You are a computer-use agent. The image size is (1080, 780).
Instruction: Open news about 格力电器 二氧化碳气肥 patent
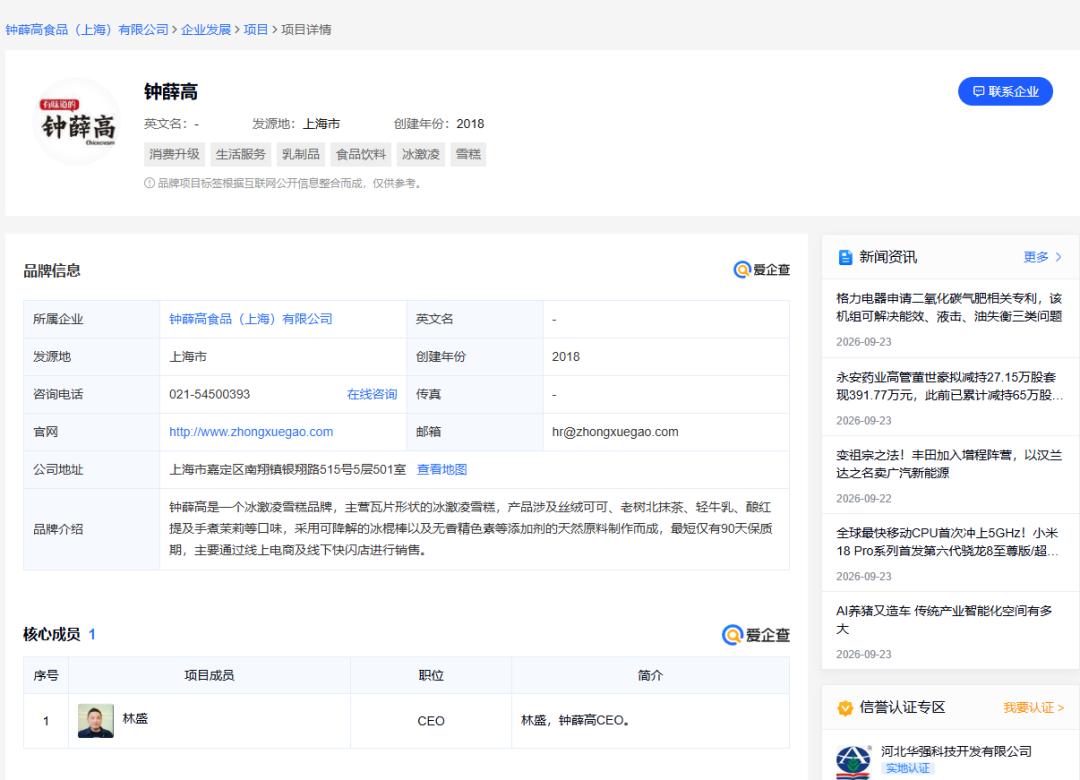tap(948, 307)
